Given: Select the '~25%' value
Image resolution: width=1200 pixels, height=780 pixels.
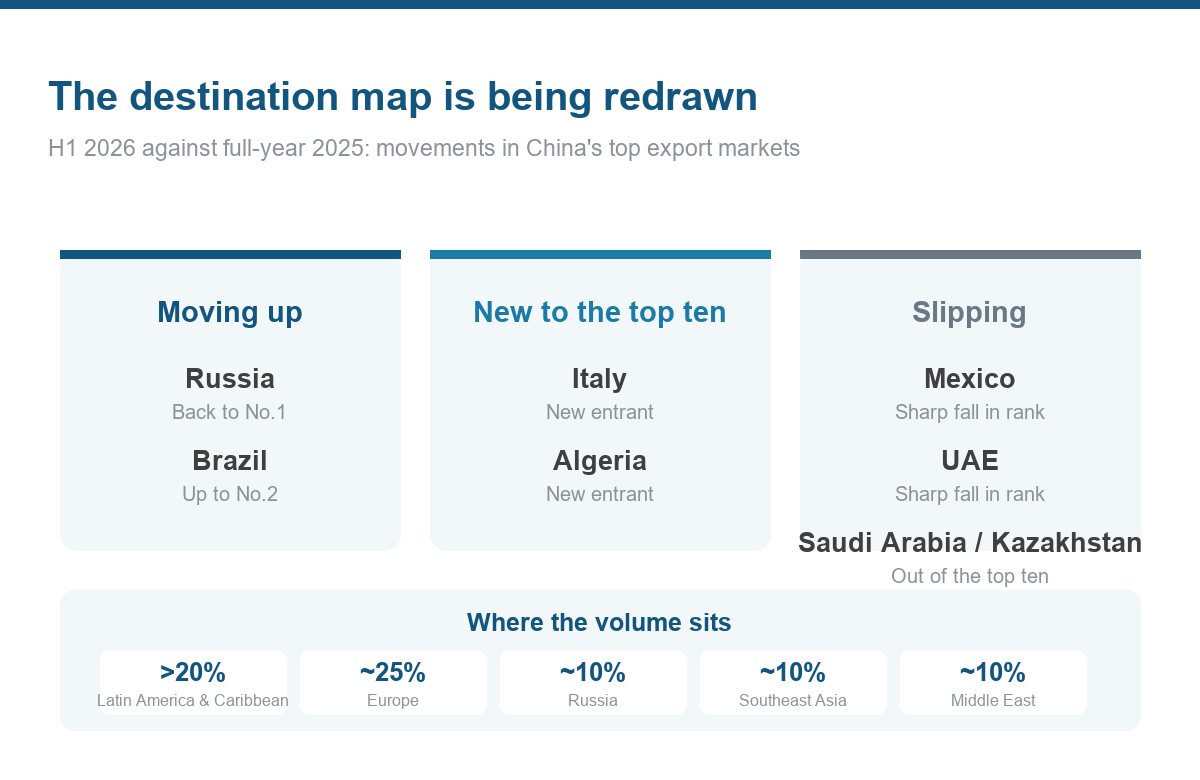Looking at the screenshot, I should (393, 672).
